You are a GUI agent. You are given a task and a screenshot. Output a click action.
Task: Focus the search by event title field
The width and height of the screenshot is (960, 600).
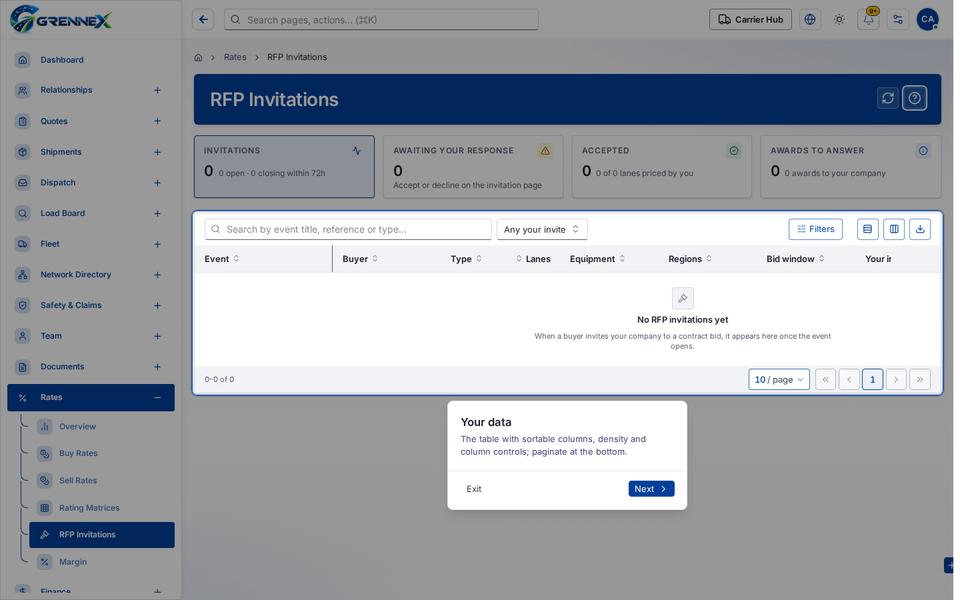coord(348,230)
